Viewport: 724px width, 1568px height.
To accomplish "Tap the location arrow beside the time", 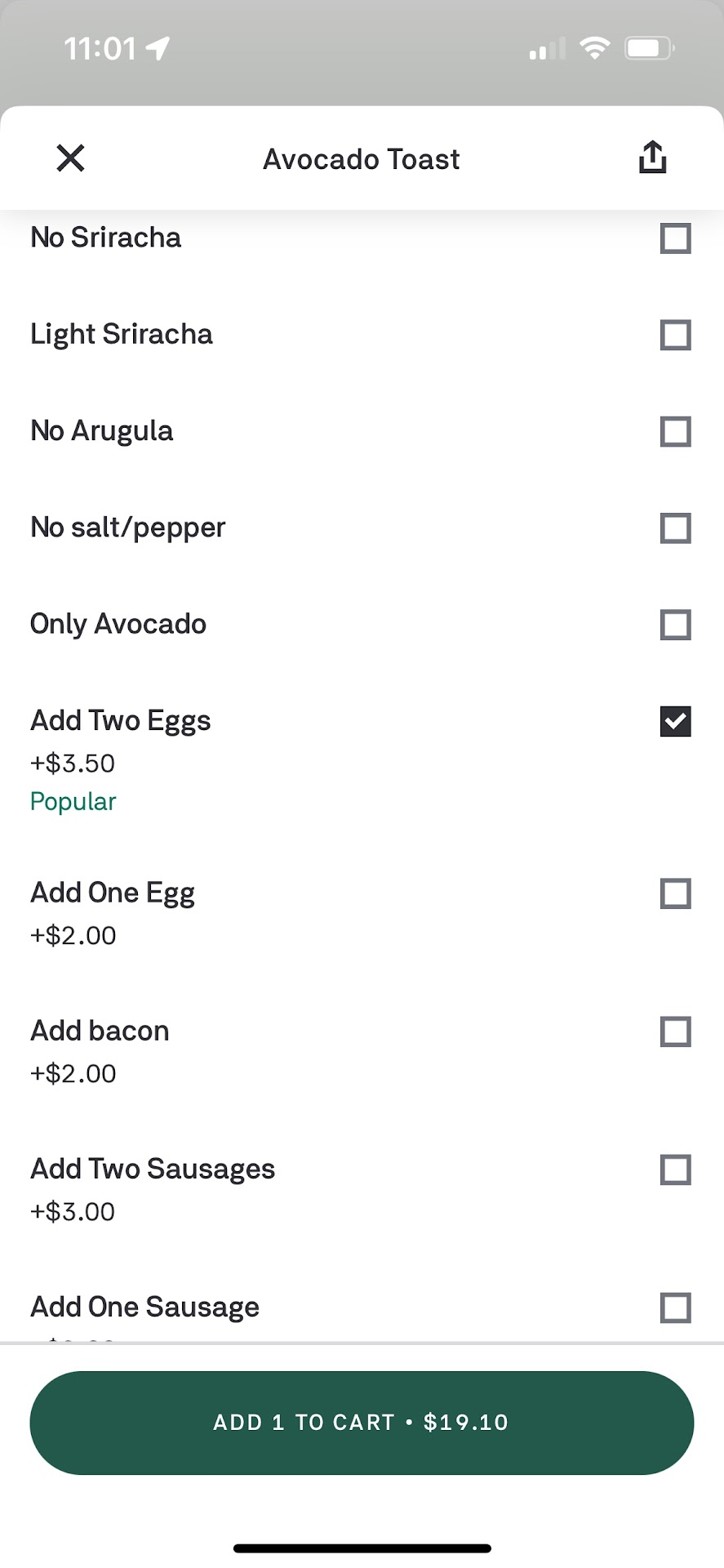I will 158,48.
